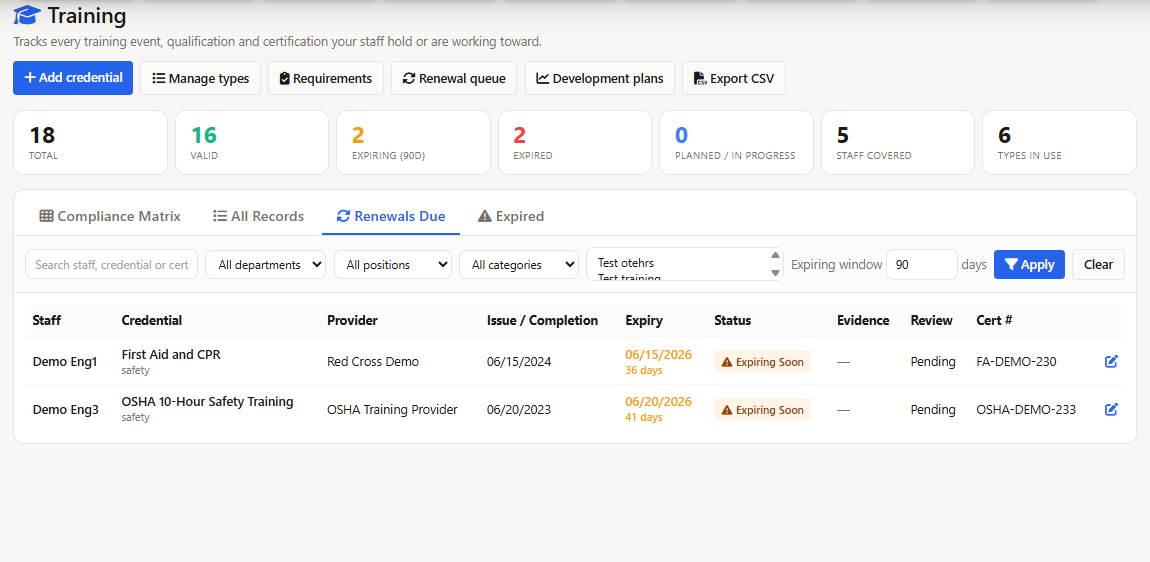Edit the OSHA 10-Hour Safety Training record

[1111, 409]
